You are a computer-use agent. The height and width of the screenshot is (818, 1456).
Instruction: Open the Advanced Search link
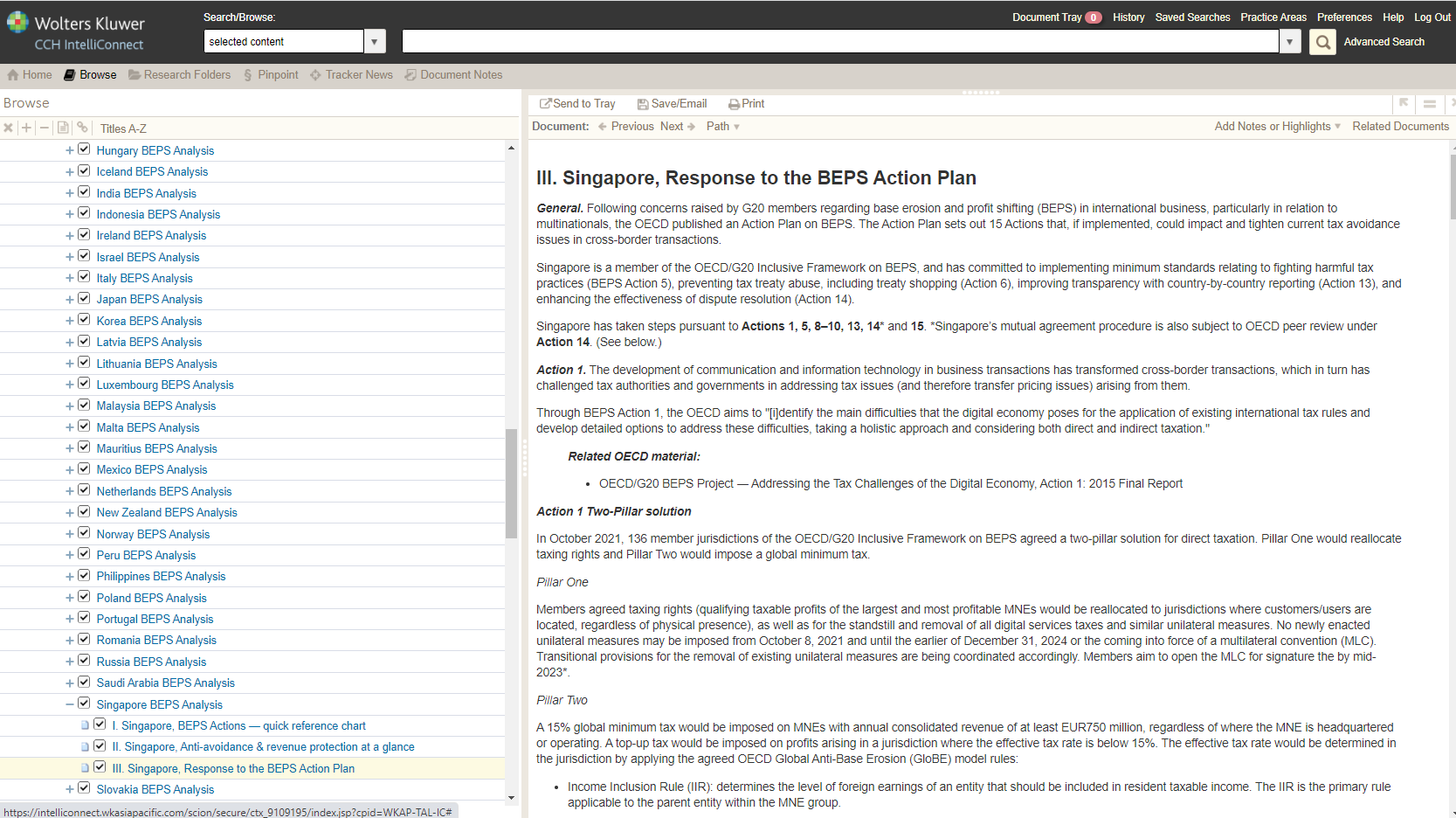point(1384,42)
